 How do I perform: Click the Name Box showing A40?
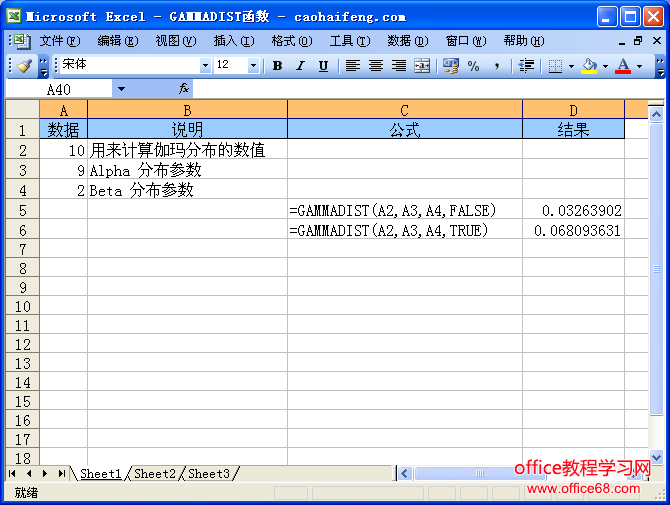(x=59, y=89)
